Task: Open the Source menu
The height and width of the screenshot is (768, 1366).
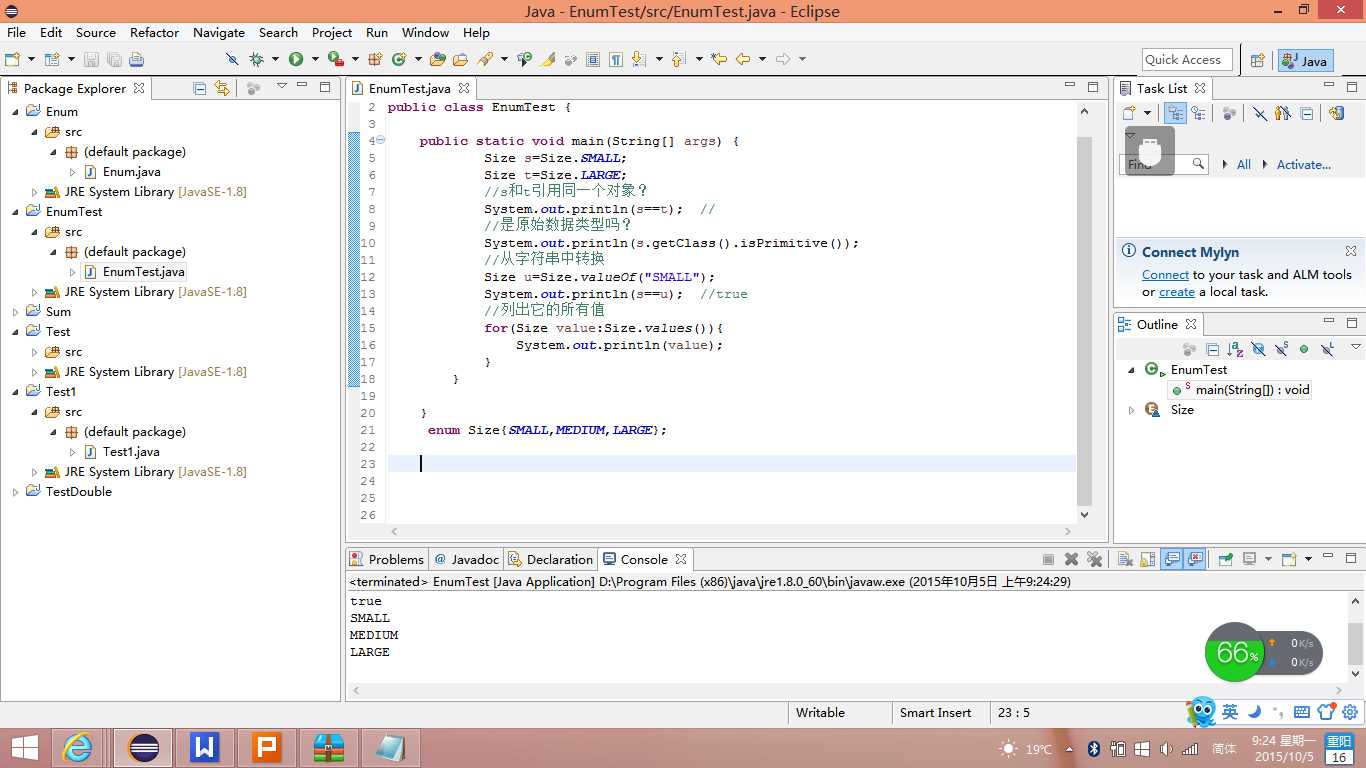Action: (x=96, y=33)
